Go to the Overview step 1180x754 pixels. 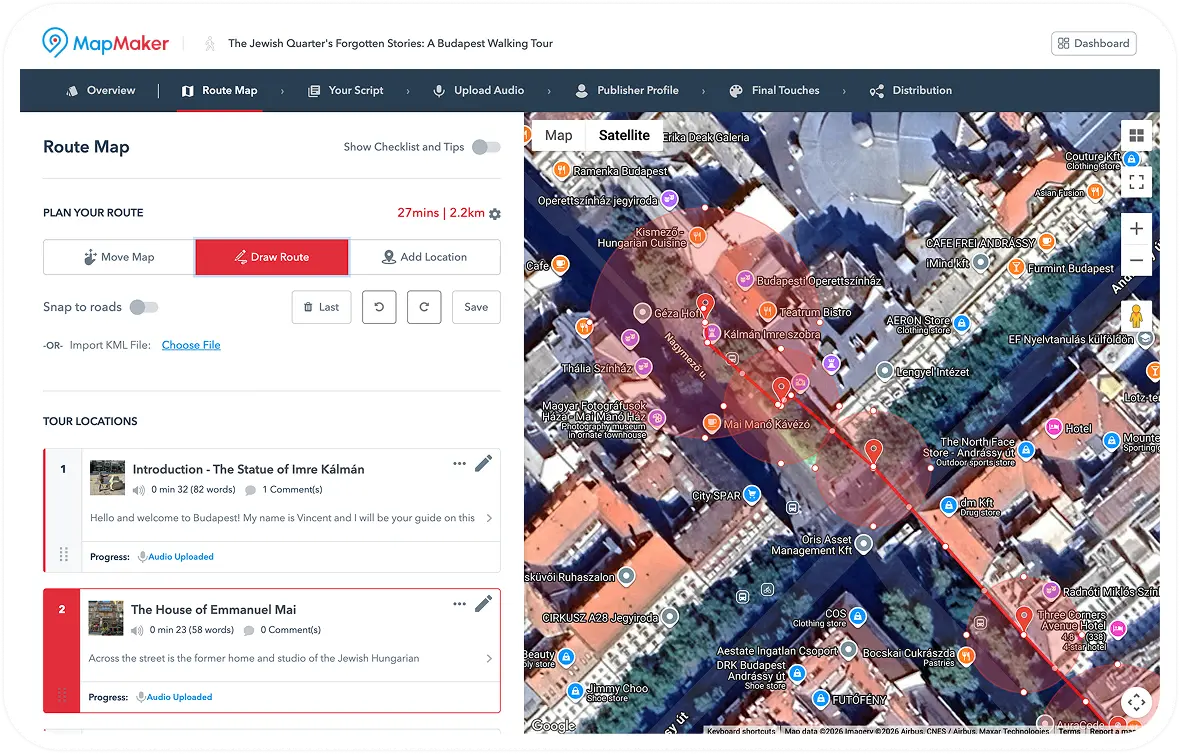click(101, 90)
